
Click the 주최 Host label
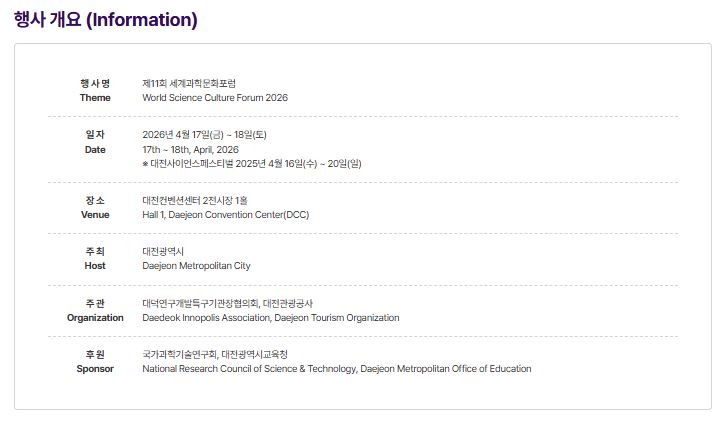(95, 258)
